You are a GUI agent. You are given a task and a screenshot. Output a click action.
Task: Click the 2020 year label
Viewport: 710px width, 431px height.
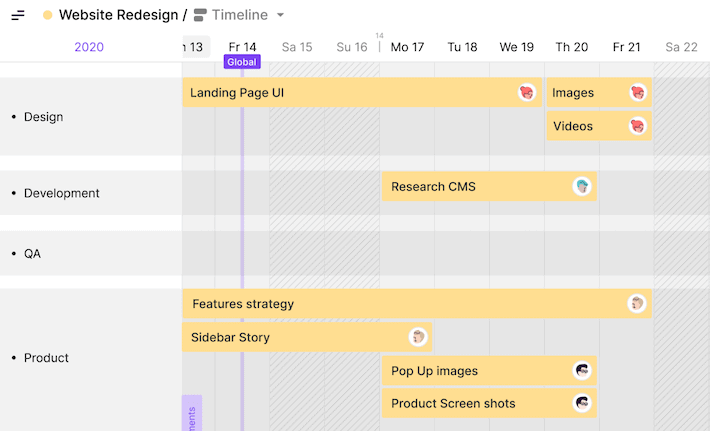[x=89, y=47]
